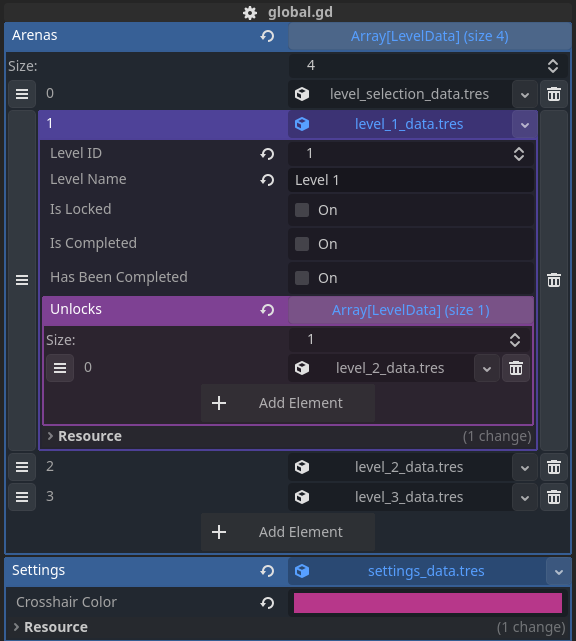Click the Level ID value field
Viewport: 576px width, 641px height.
pyautogui.click(x=411, y=154)
